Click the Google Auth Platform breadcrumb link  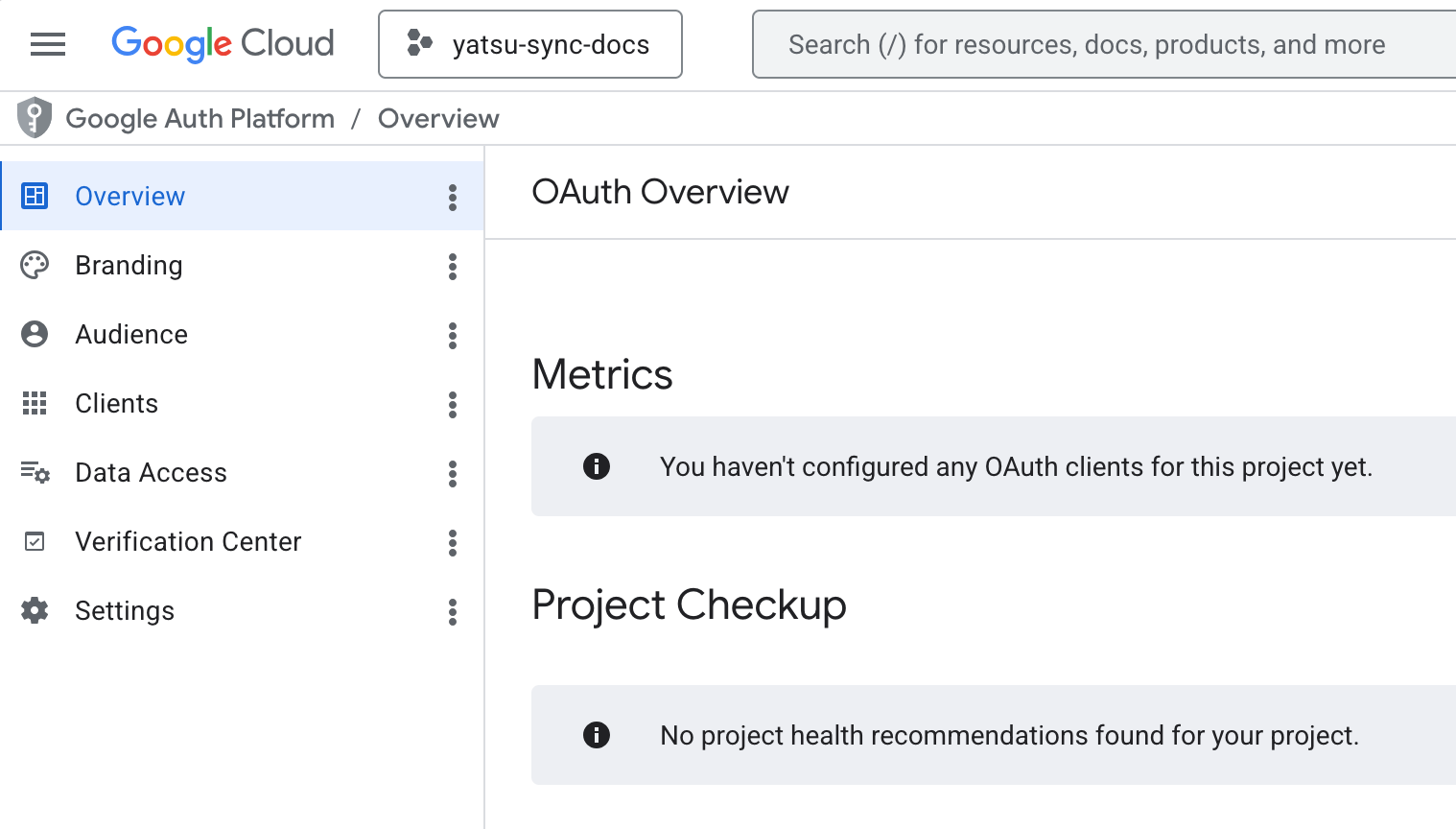pyautogui.click(x=200, y=119)
